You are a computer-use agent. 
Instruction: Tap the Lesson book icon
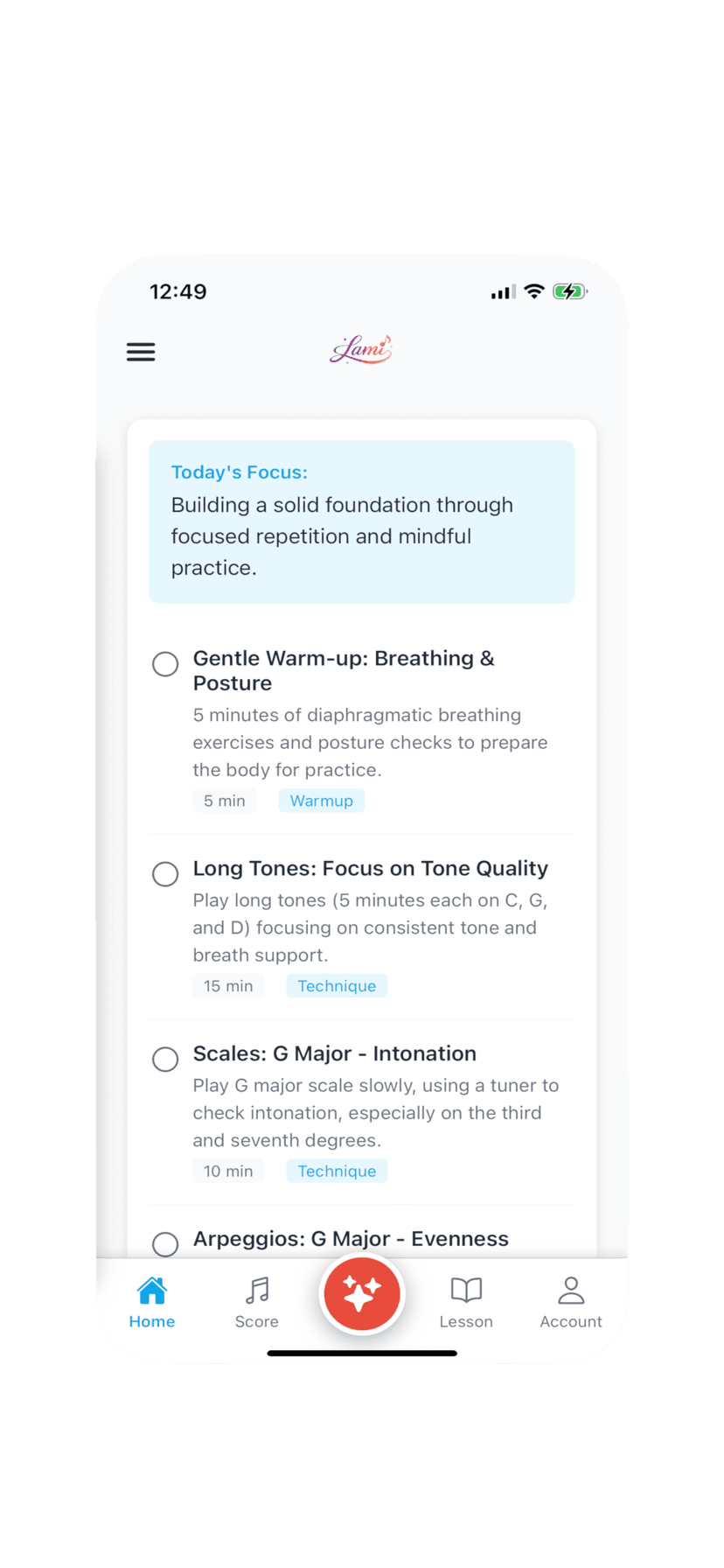466,1291
